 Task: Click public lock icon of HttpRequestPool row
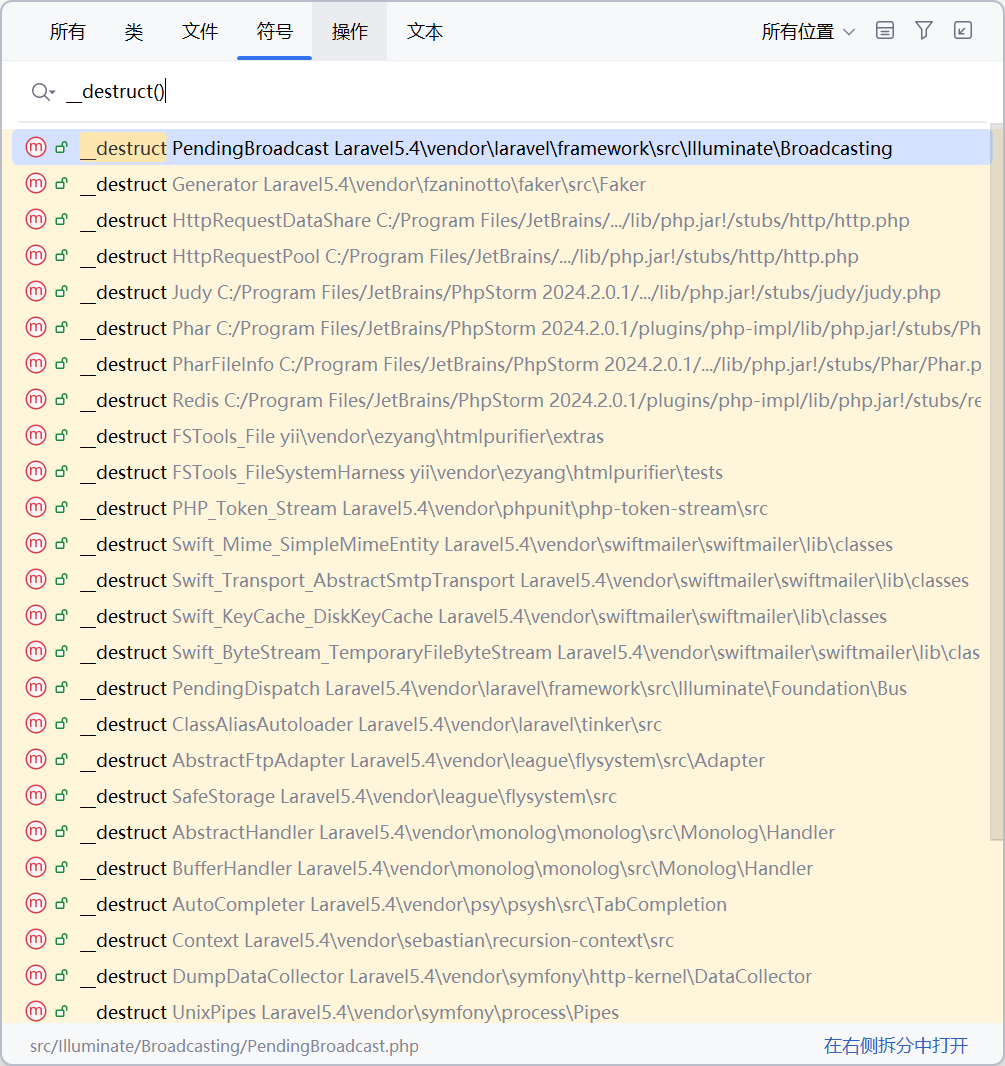(x=62, y=255)
